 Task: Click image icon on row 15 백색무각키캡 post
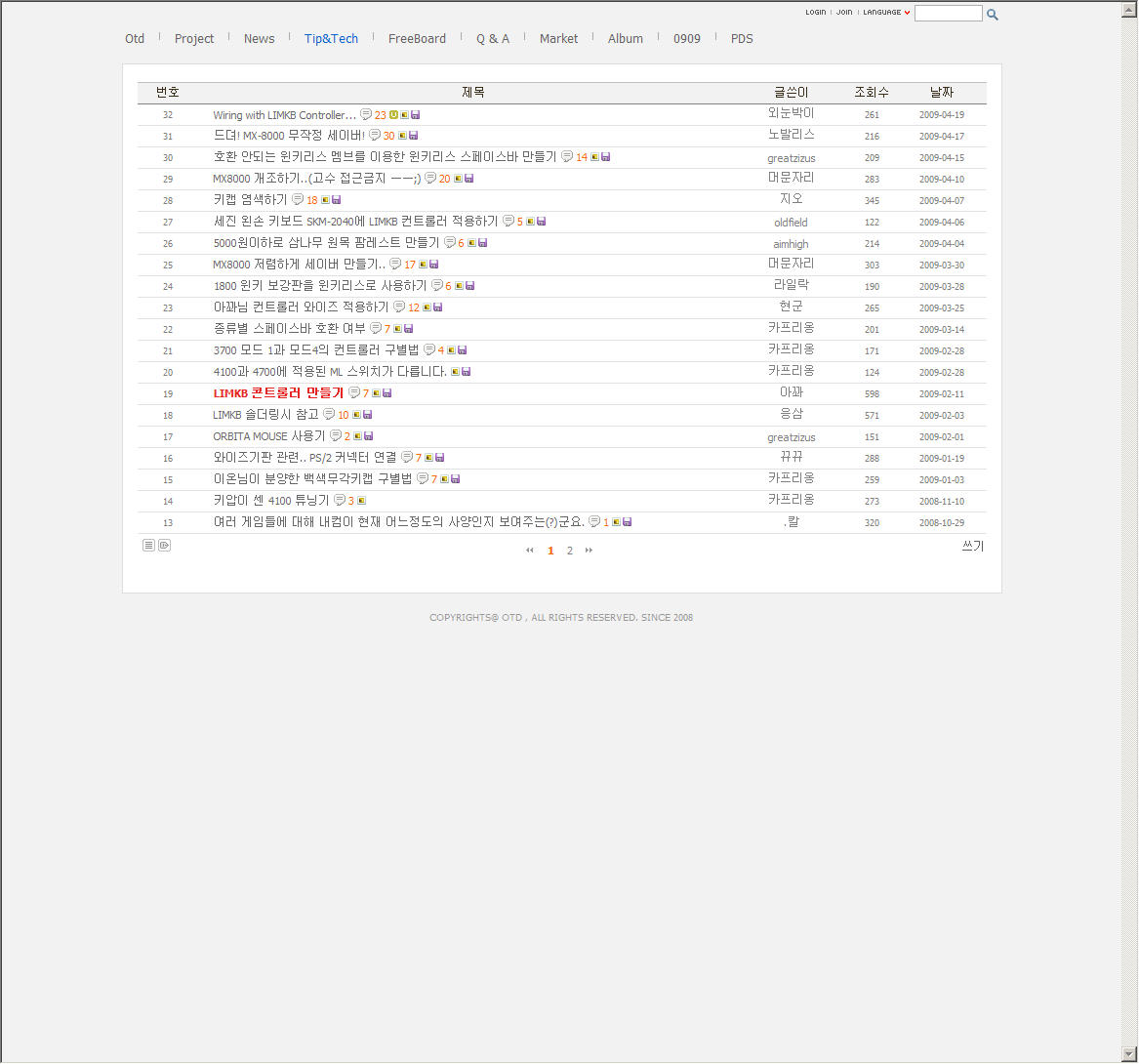tap(444, 479)
